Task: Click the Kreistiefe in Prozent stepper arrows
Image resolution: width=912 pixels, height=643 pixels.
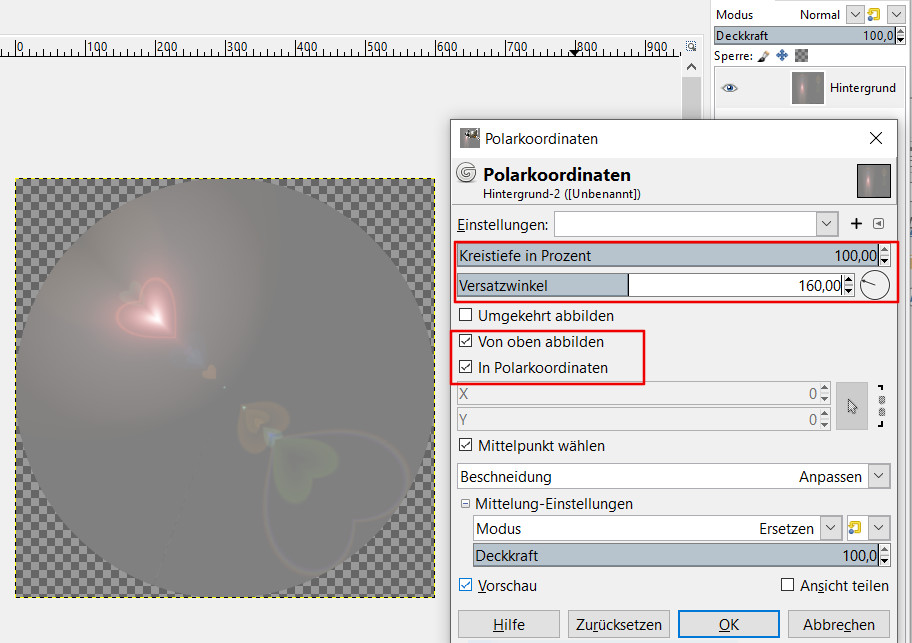Action: pos(884,255)
